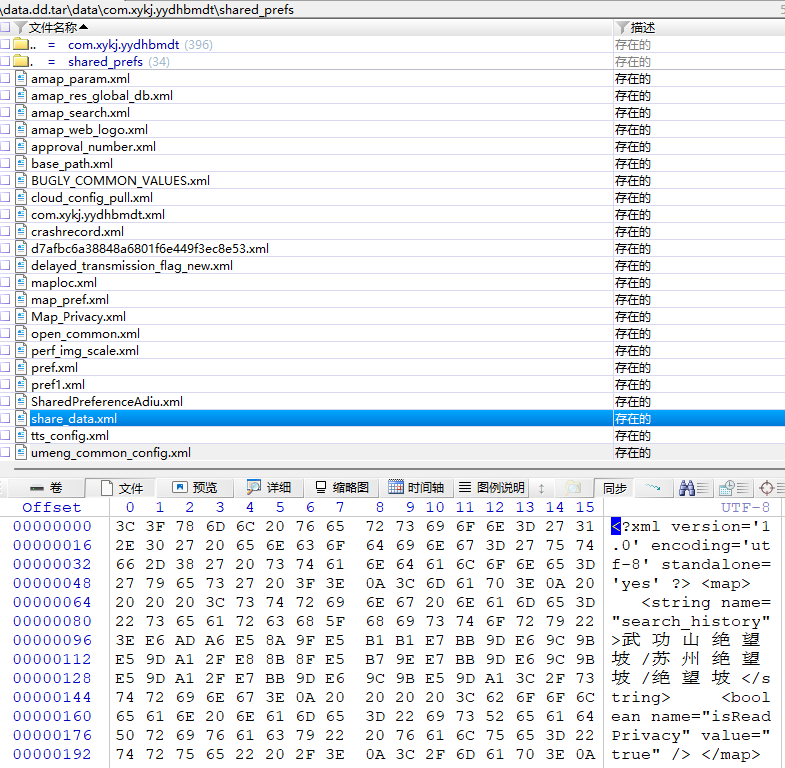Tick the checkbox for pref.xml
The image size is (785, 768).
click(x=5, y=368)
